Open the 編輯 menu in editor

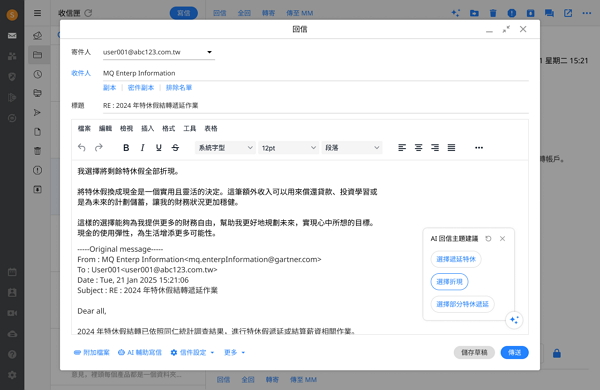click(105, 129)
